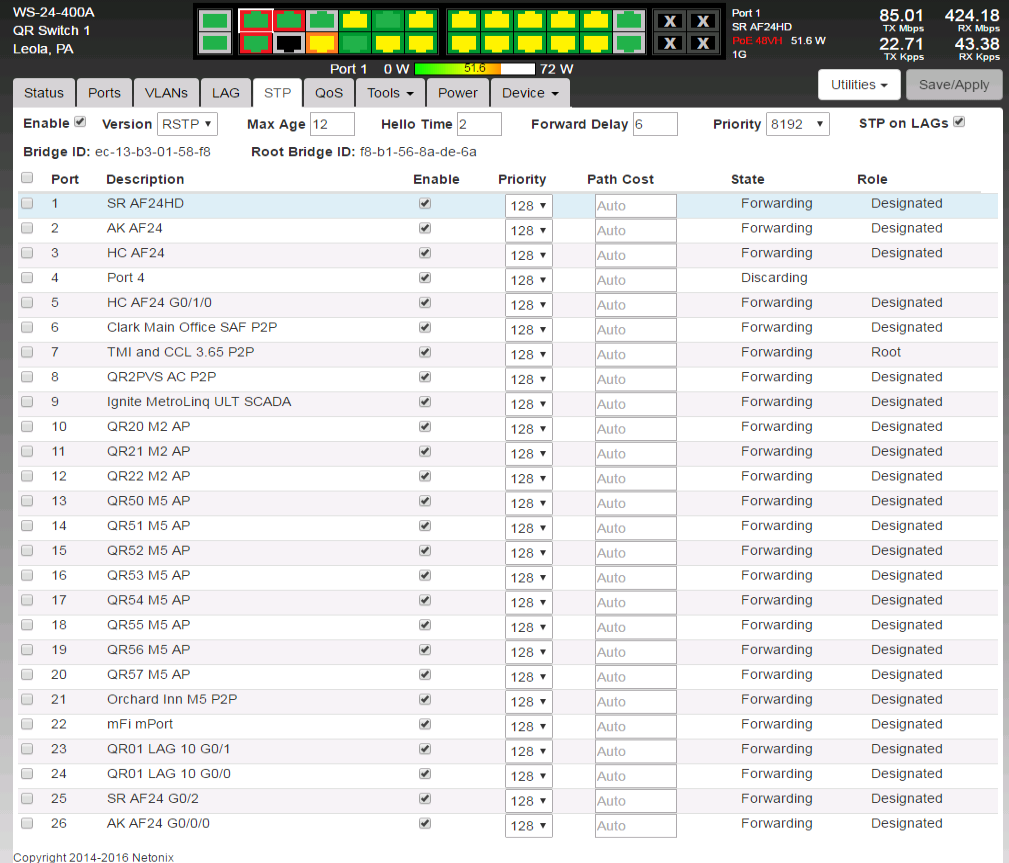Viewport: 1009px width, 863px height.
Task: Open the QoS tab
Action: click(329, 93)
